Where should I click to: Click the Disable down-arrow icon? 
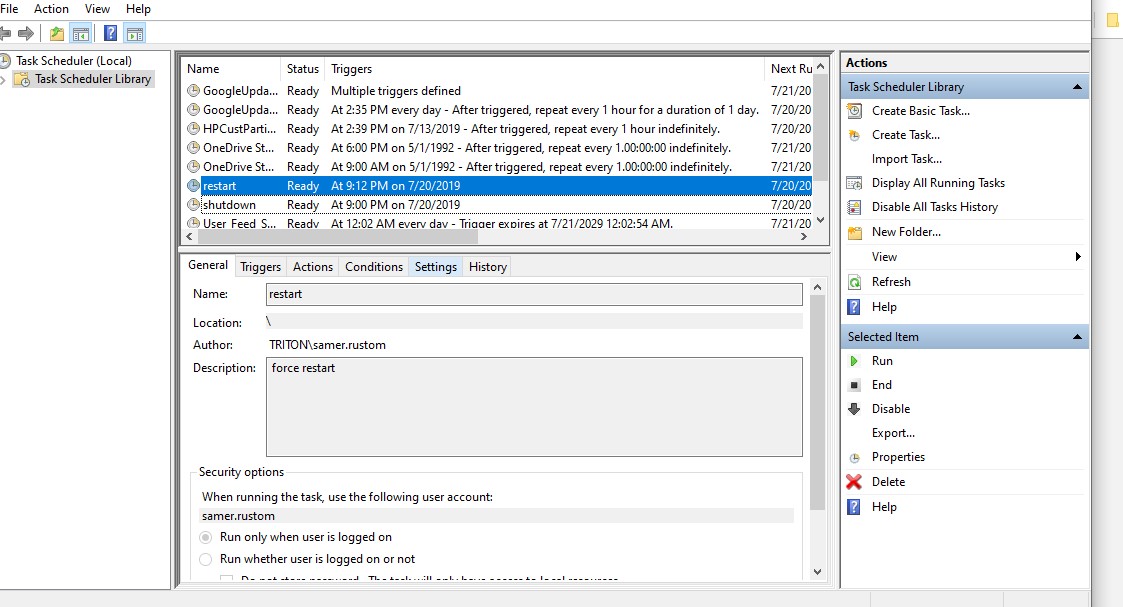[x=854, y=409]
